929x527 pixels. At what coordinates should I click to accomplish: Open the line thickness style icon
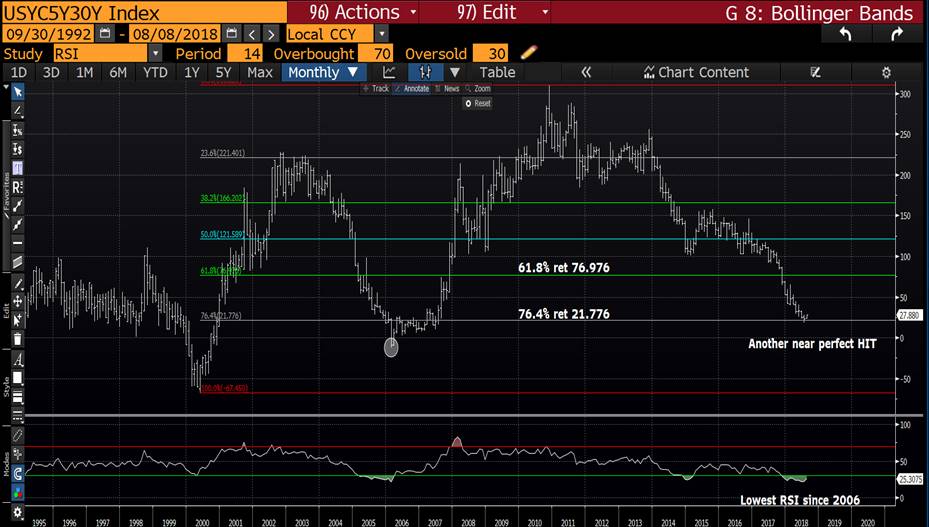pyautogui.click(x=18, y=397)
